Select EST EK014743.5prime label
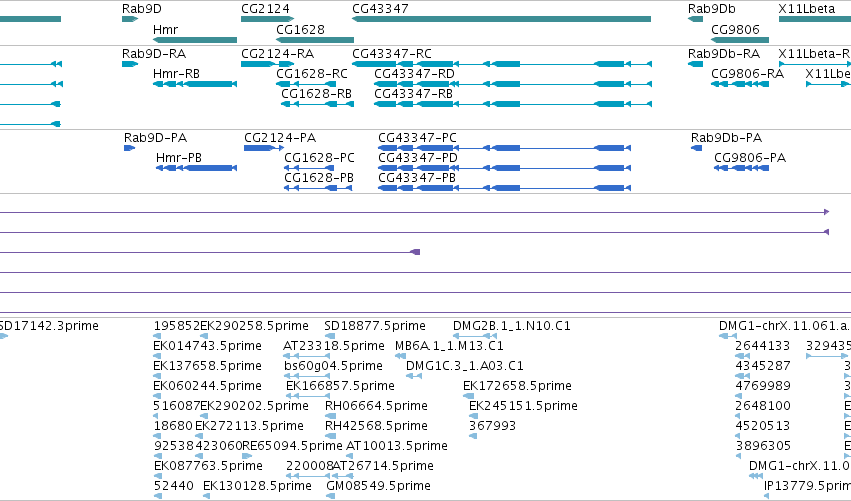851x501 pixels. [207, 346]
